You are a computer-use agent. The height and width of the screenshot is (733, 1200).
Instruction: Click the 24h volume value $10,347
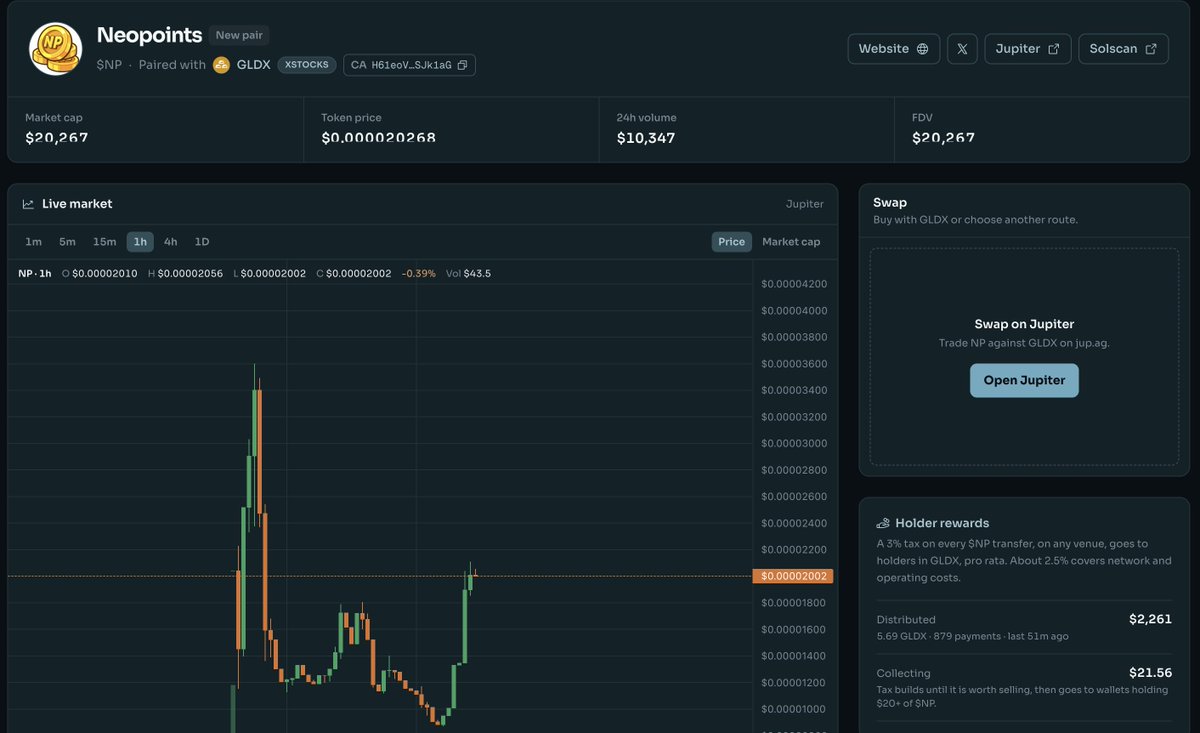pos(646,138)
